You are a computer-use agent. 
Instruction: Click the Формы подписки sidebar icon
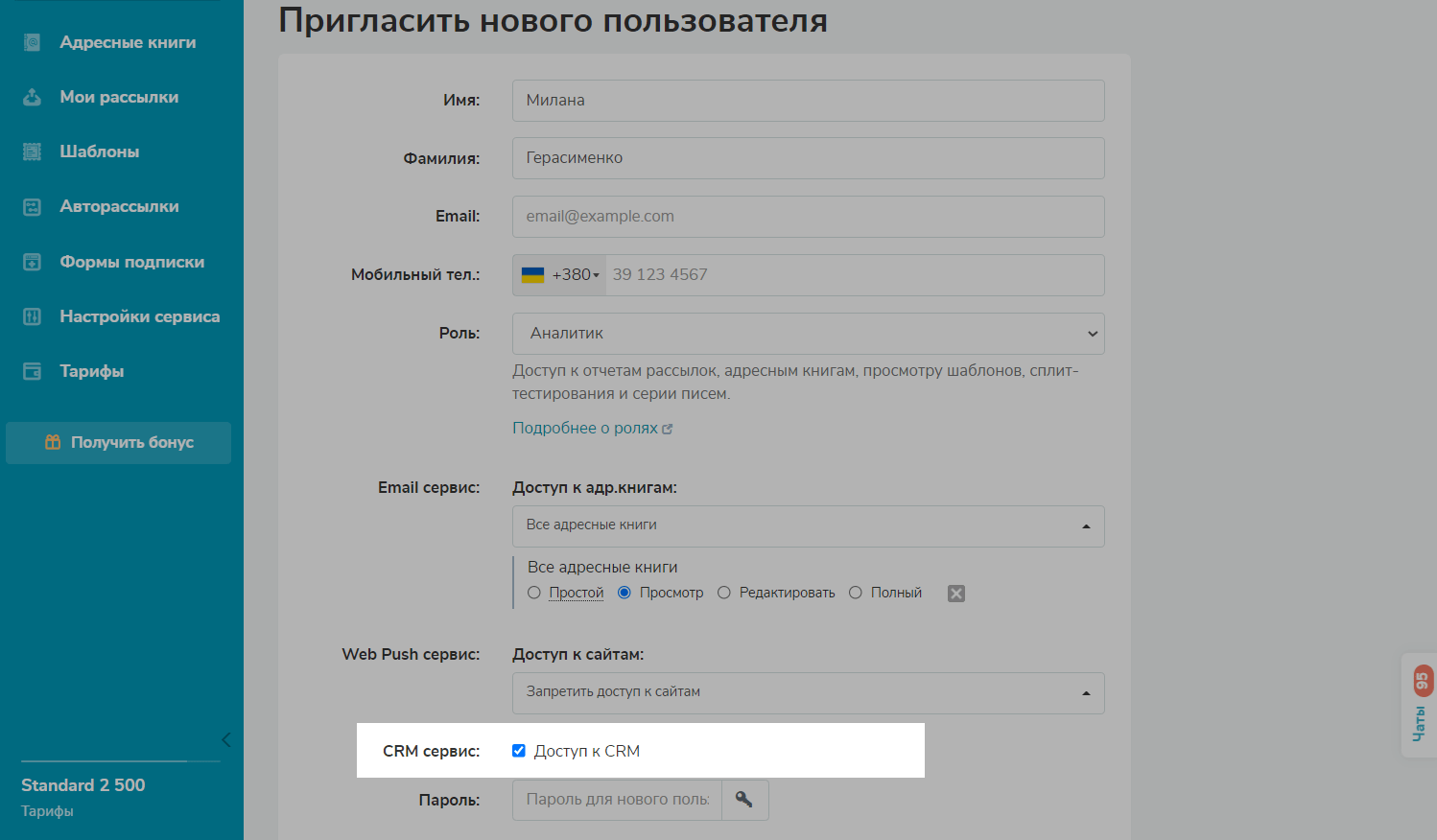[x=32, y=262]
